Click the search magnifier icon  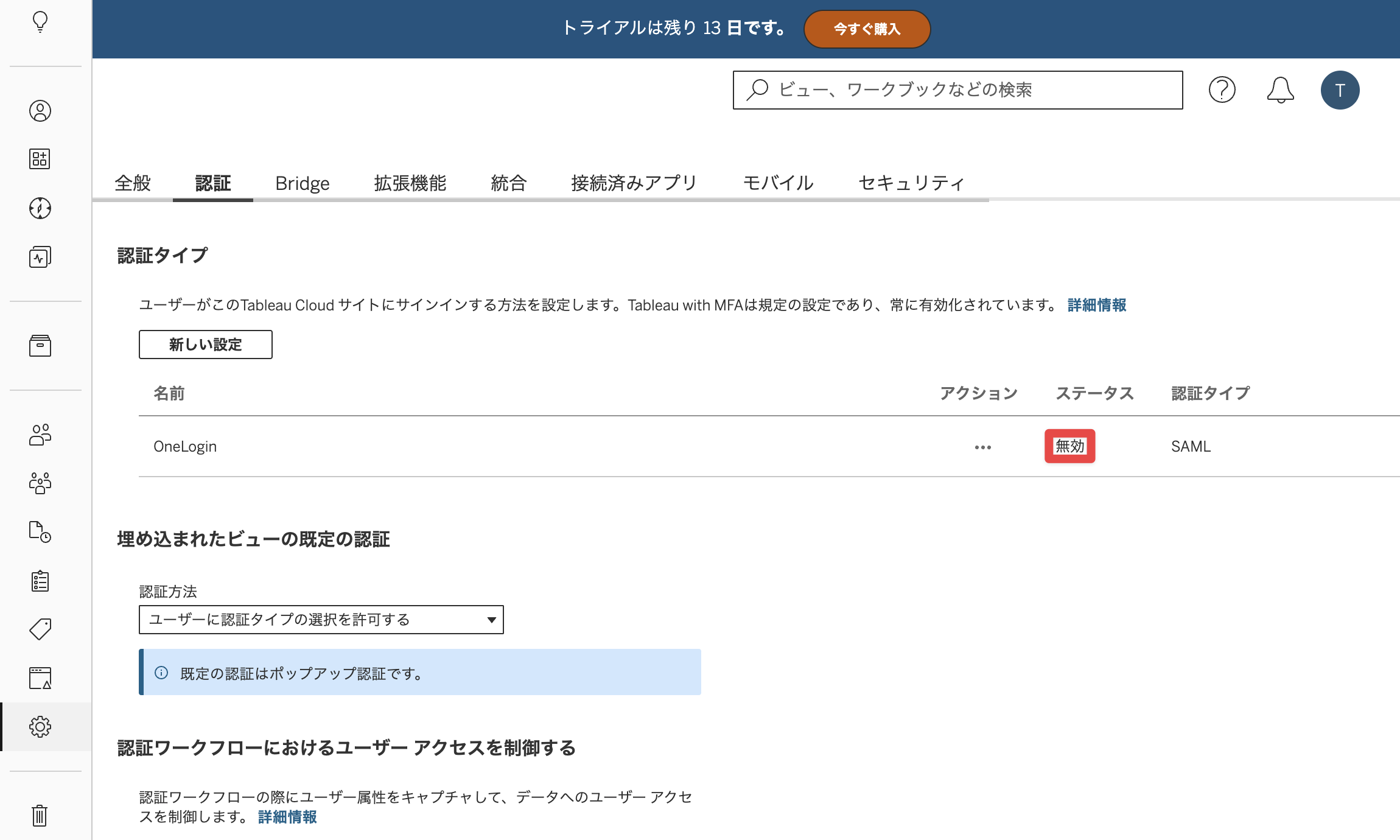758,89
